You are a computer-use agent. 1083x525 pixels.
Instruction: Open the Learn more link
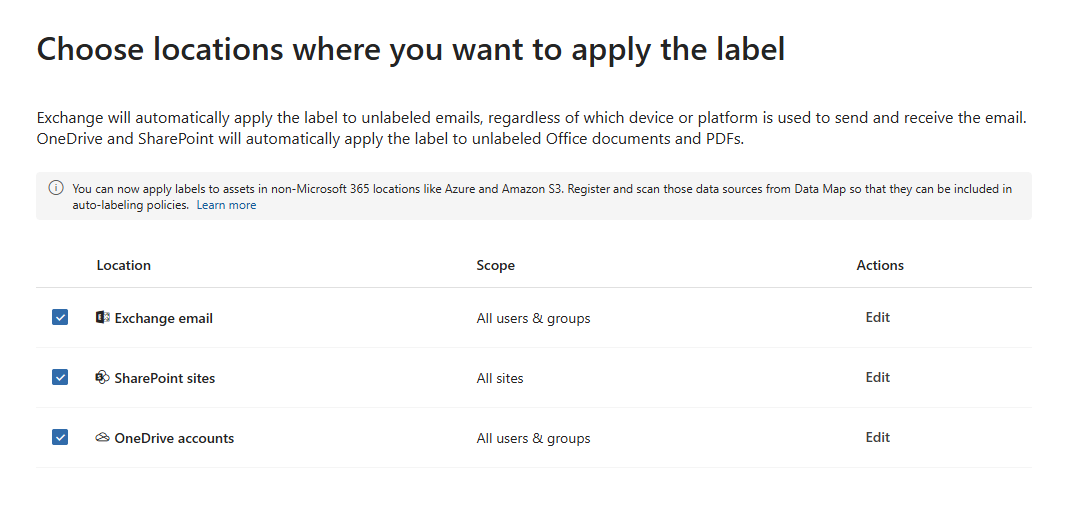(226, 205)
